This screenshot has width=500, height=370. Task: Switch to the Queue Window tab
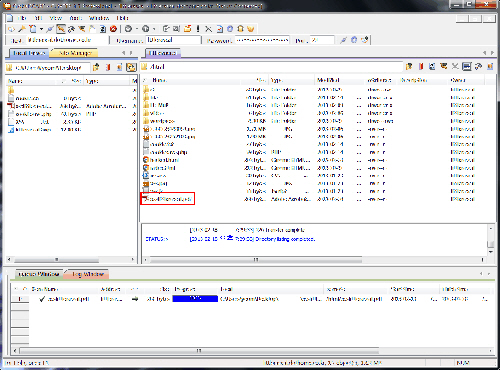[x=39, y=274]
